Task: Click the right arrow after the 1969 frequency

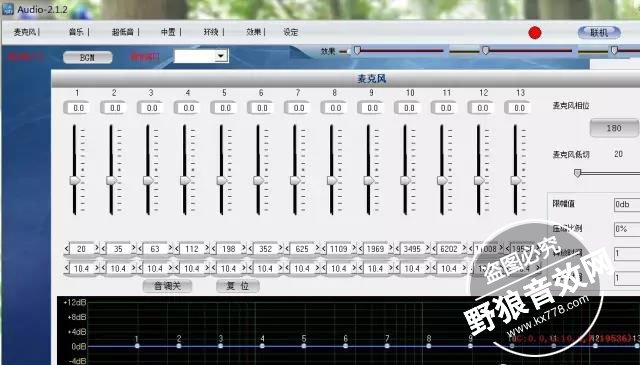Action: tap(391, 248)
